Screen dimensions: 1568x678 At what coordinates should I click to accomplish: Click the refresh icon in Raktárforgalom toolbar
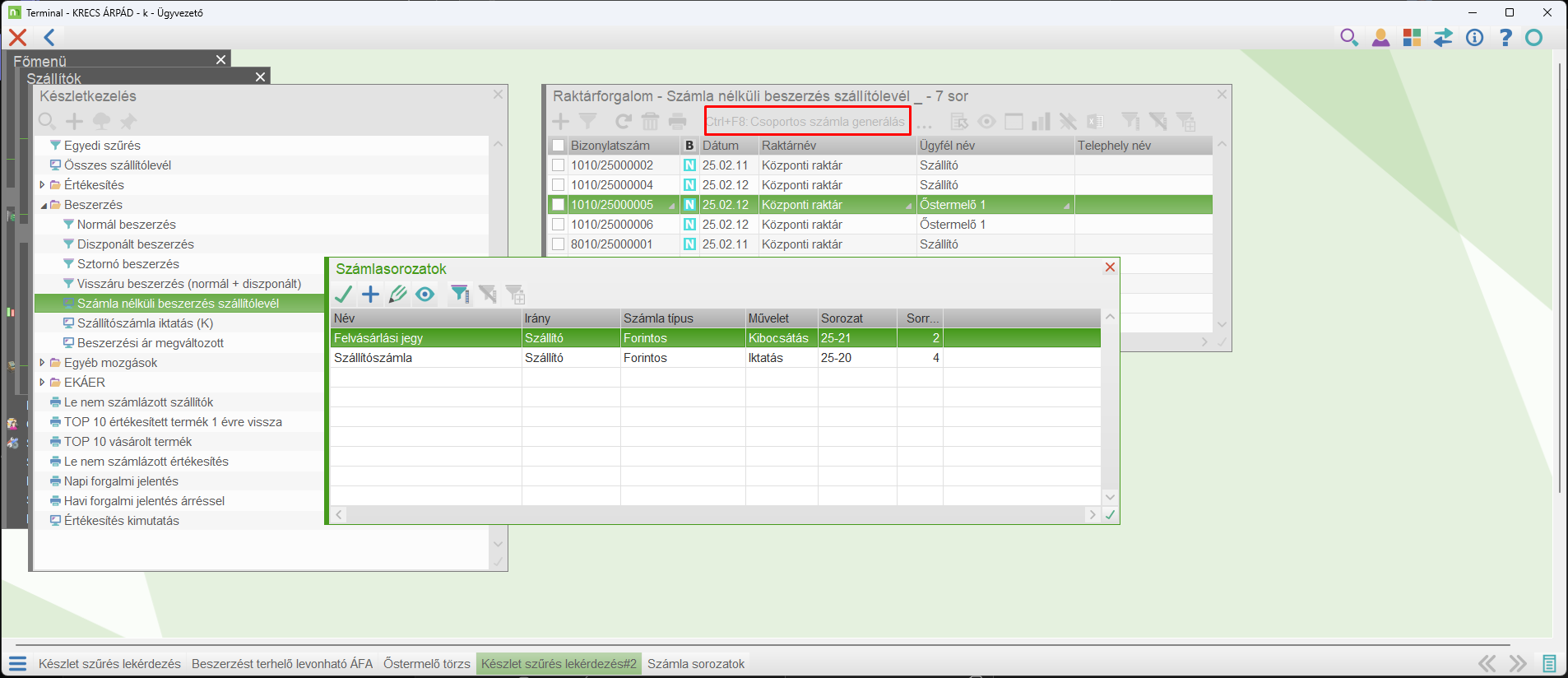point(624,122)
